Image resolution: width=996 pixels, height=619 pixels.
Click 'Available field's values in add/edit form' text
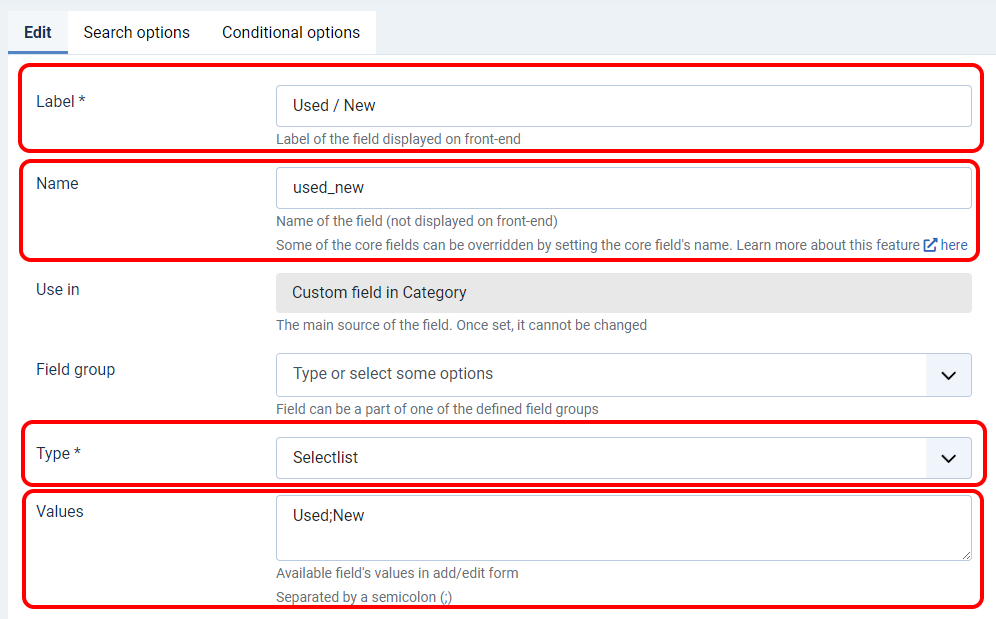click(x=397, y=573)
